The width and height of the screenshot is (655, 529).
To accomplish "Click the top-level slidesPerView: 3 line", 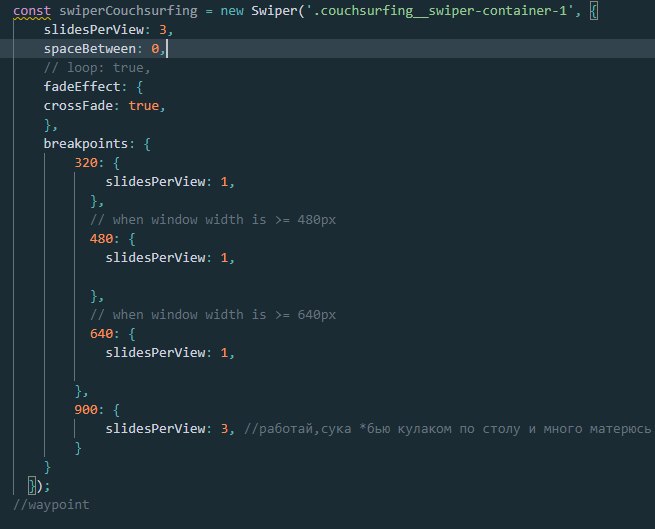I will (x=108, y=30).
